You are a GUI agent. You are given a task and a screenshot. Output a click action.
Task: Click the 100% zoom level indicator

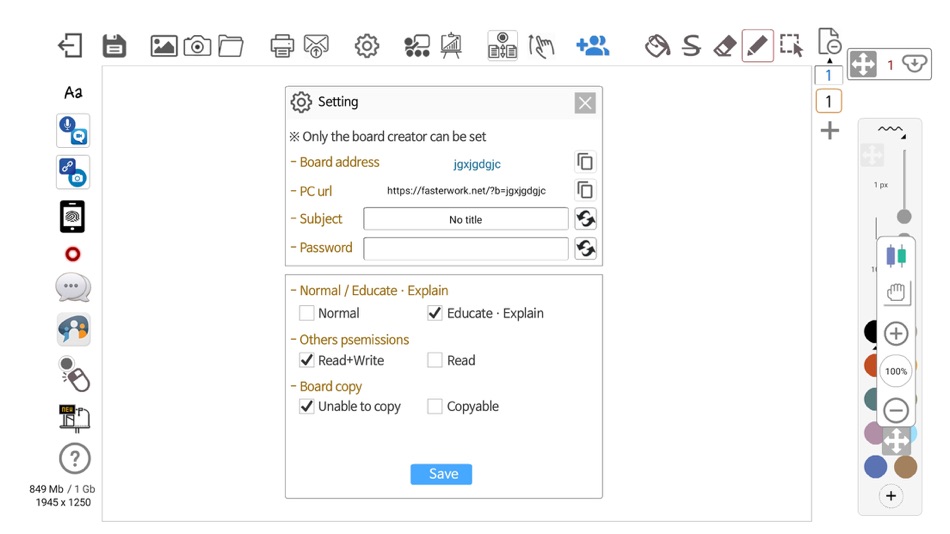[x=896, y=372]
